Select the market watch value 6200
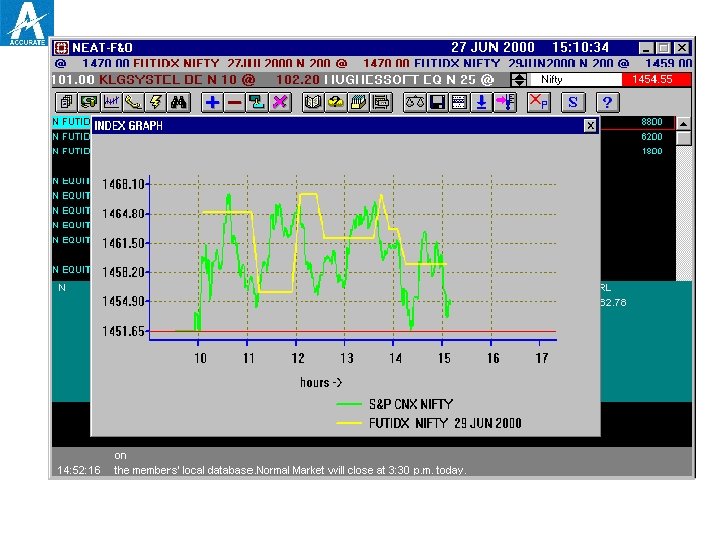The image size is (720, 540). coord(652,137)
